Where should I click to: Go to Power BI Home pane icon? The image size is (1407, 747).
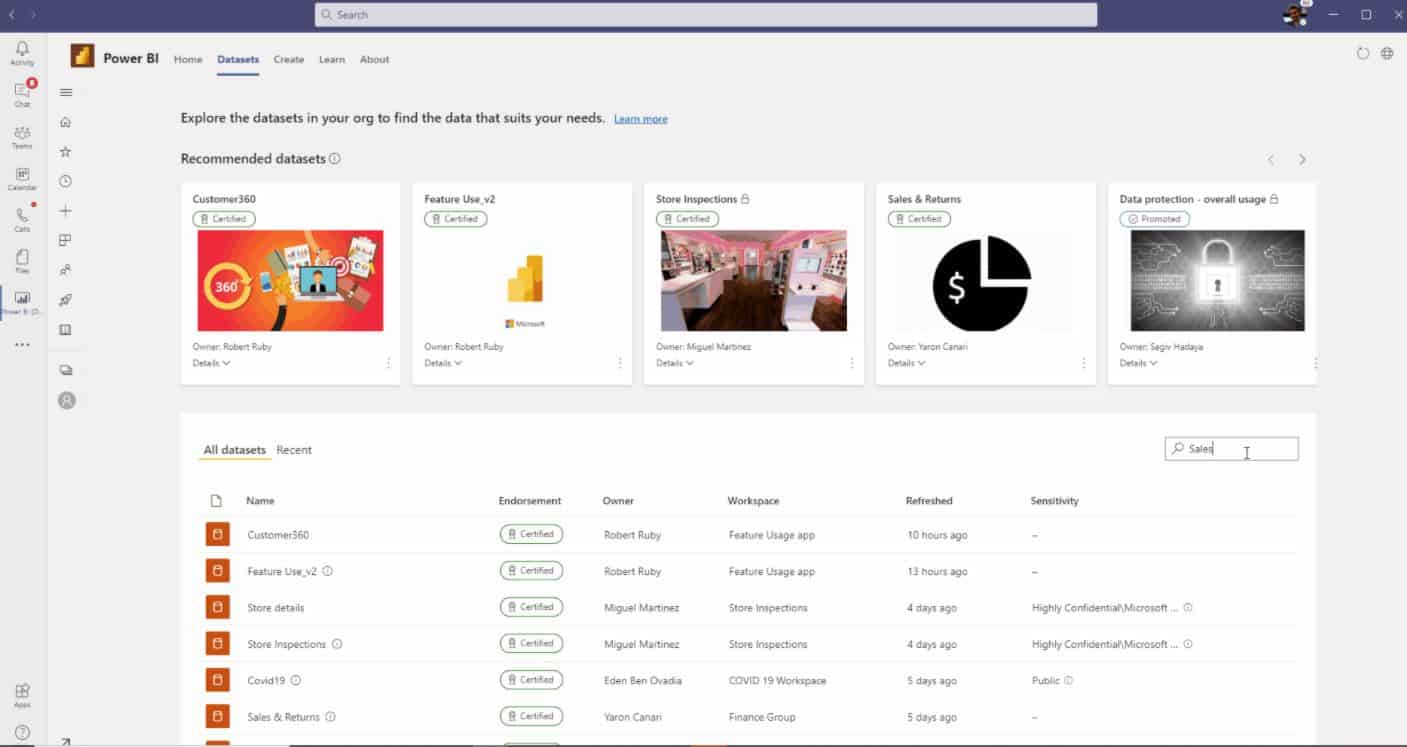click(66, 122)
